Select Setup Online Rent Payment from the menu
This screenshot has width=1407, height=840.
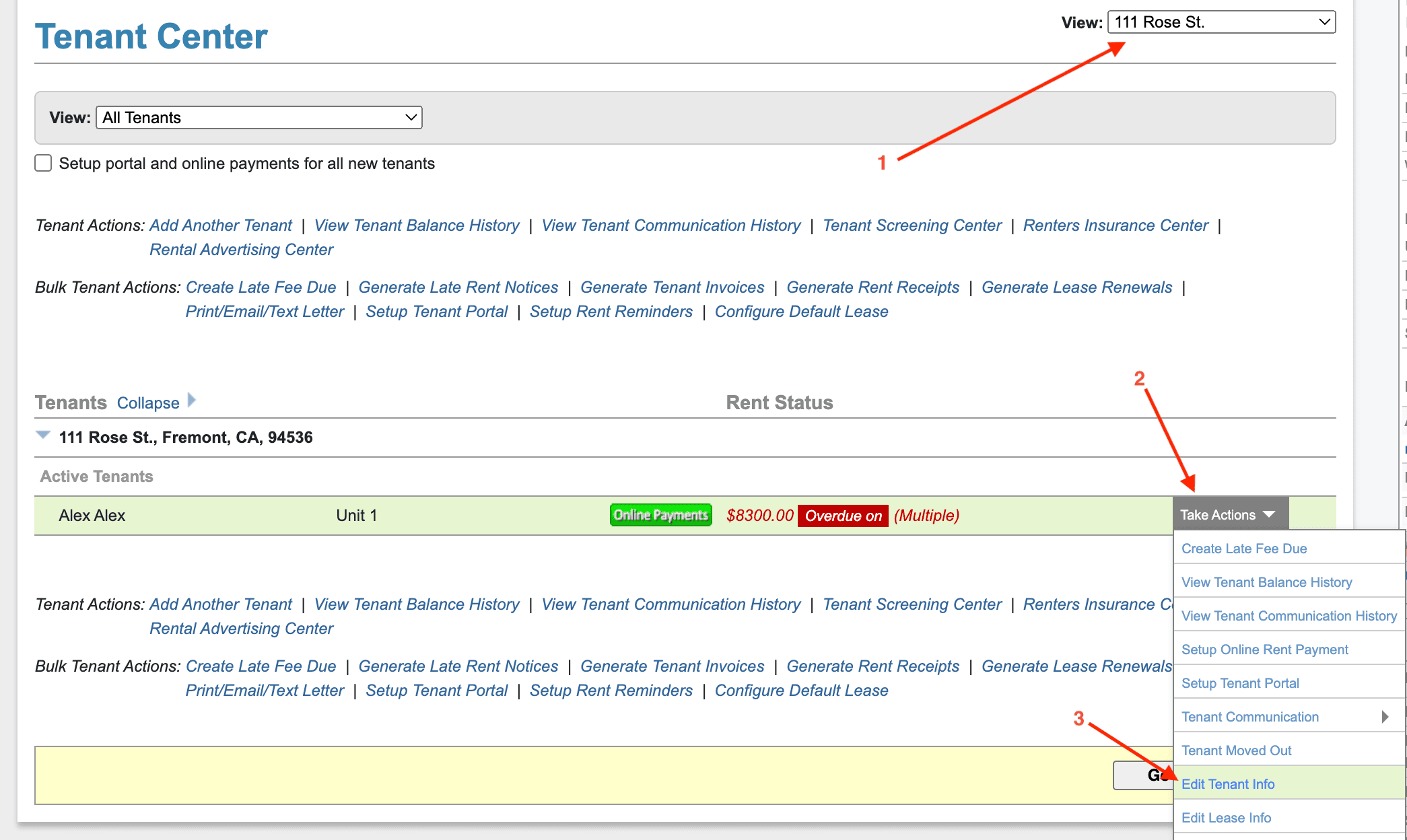[x=1264, y=649]
